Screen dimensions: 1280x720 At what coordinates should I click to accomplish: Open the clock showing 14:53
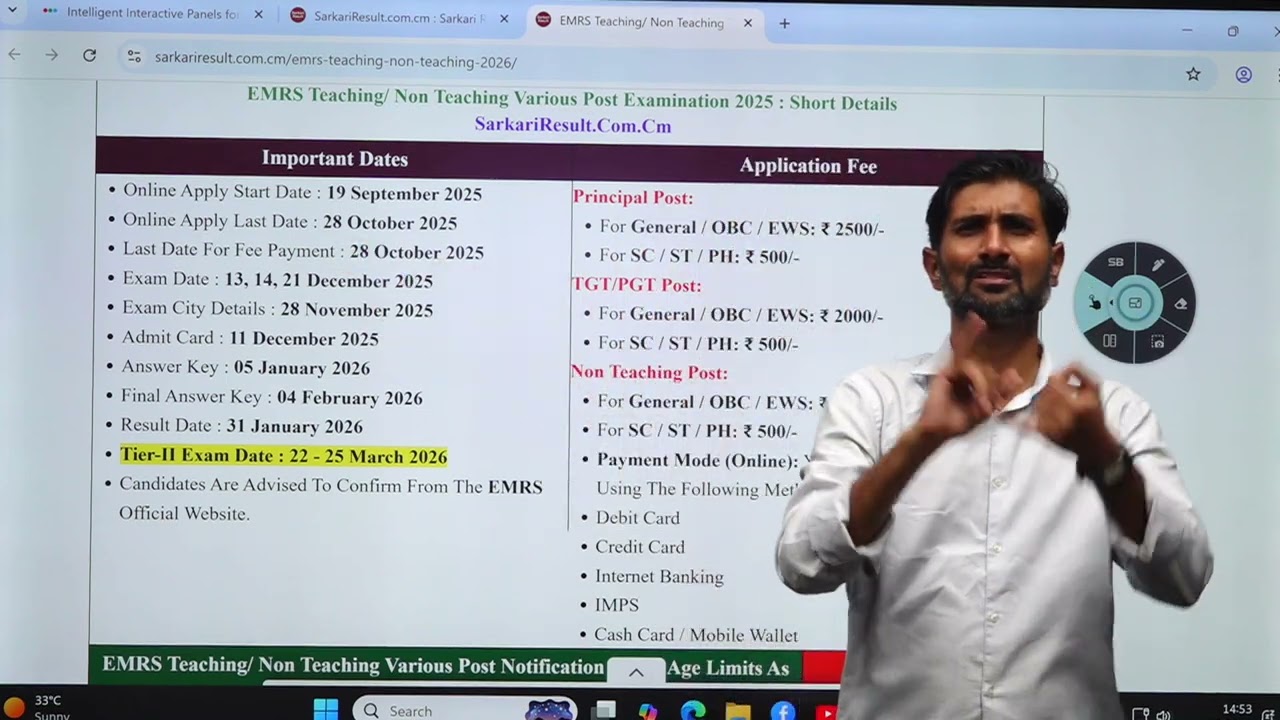[1237, 710]
